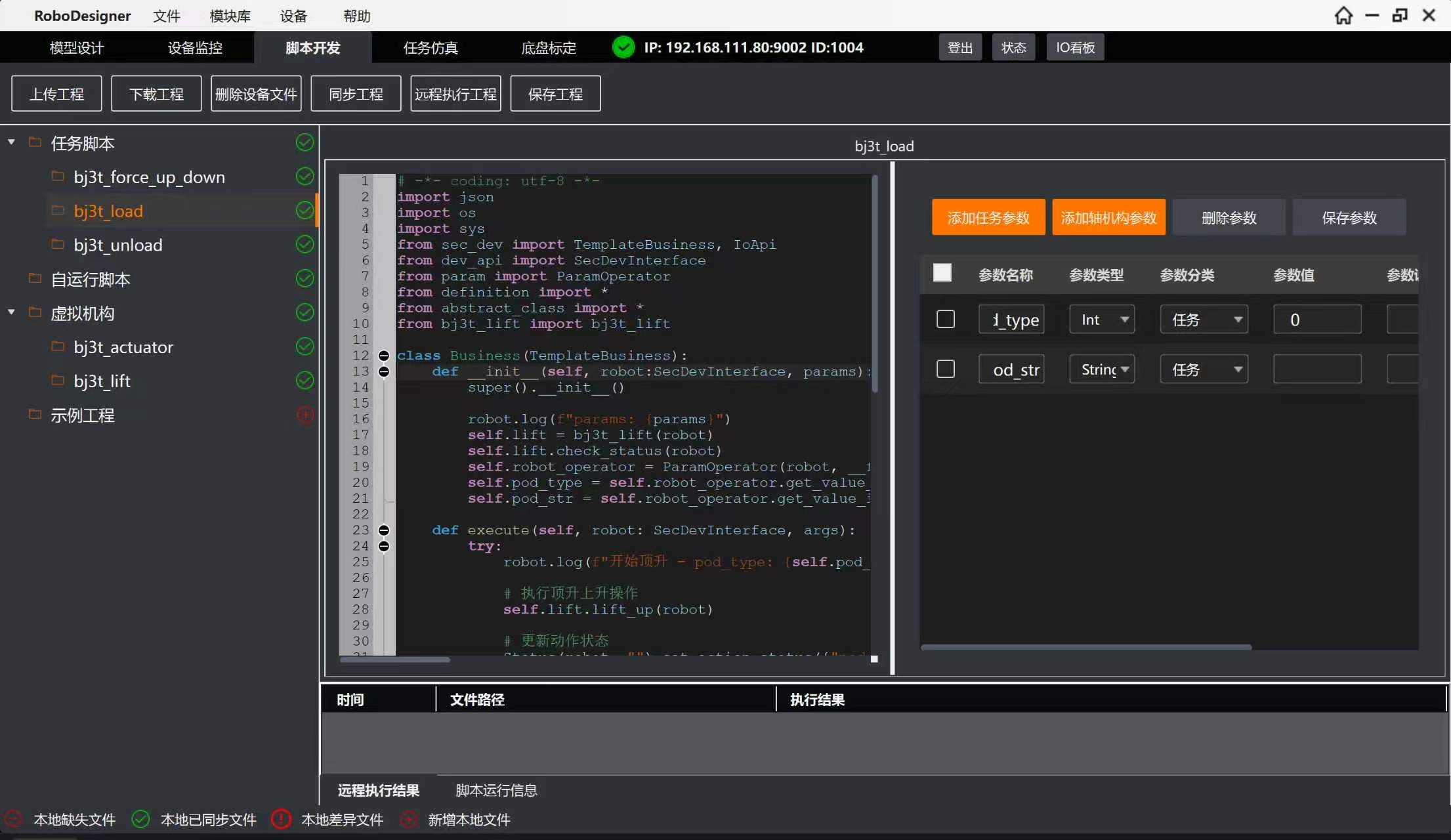Click 本地缺失文件 legend icon
The height and width of the screenshot is (840, 1451).
click(13, 819)
